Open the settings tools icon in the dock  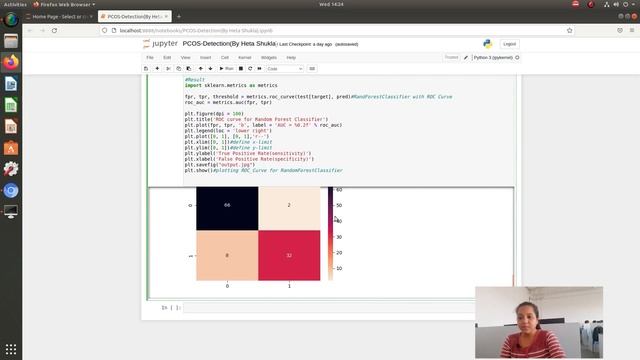coord(11,169)
